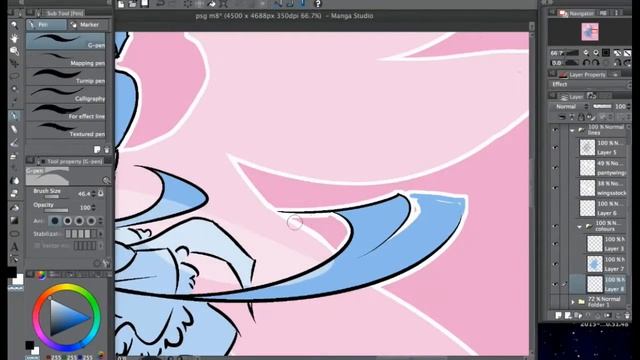
Task: Collapse the 'colours' layer folder
Action: pos(579,226)
